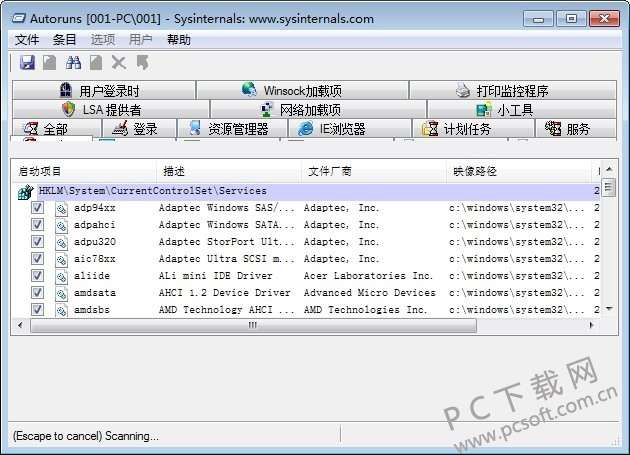630x455 pixels.
Task: Click 'AMD Technologies Inc.' vendor cell
Action: 365,310
